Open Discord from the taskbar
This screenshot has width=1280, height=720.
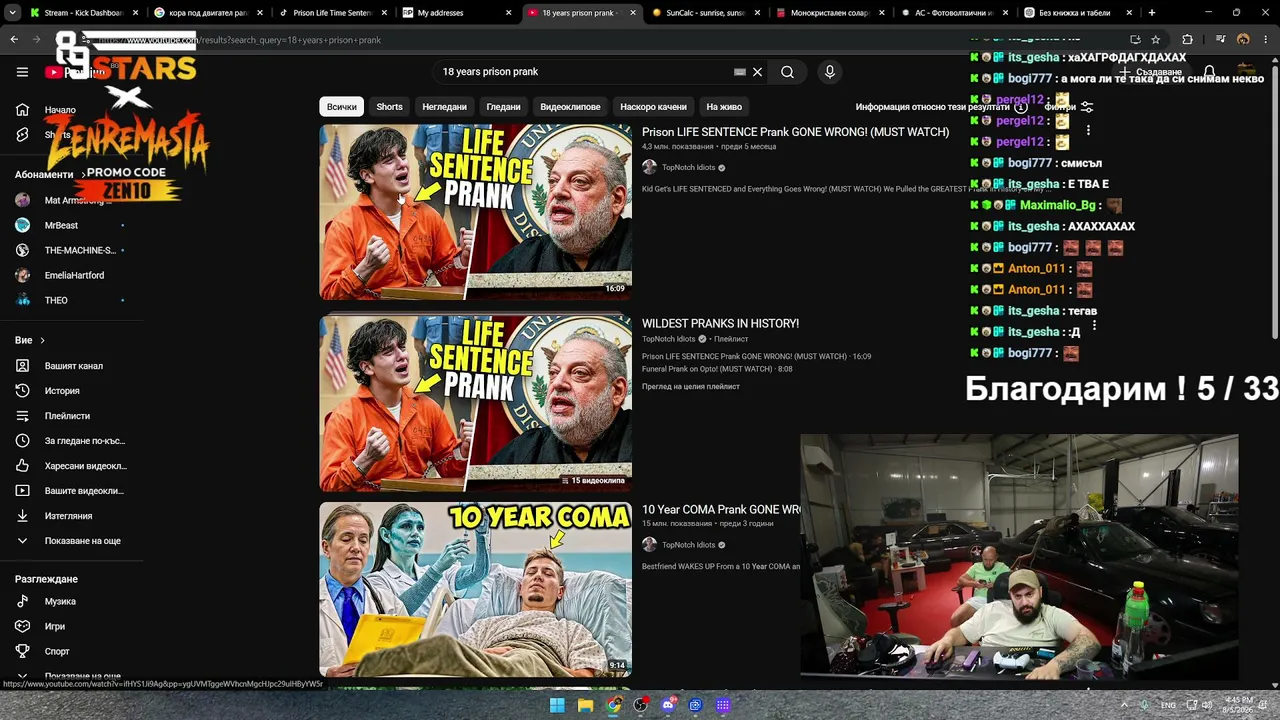(668, 705)
